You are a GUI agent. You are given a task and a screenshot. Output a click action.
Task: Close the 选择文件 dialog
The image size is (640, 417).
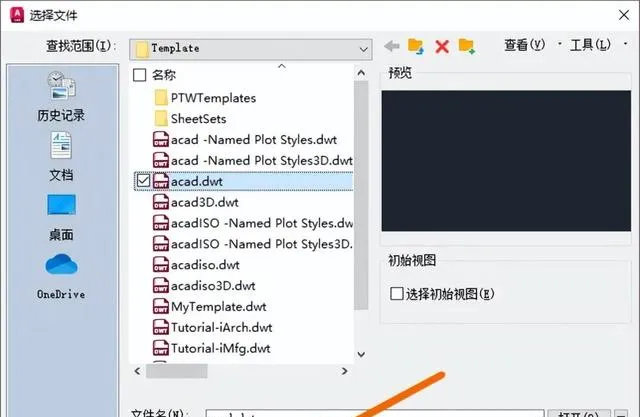pyautogui.click(x=624, y=15)
